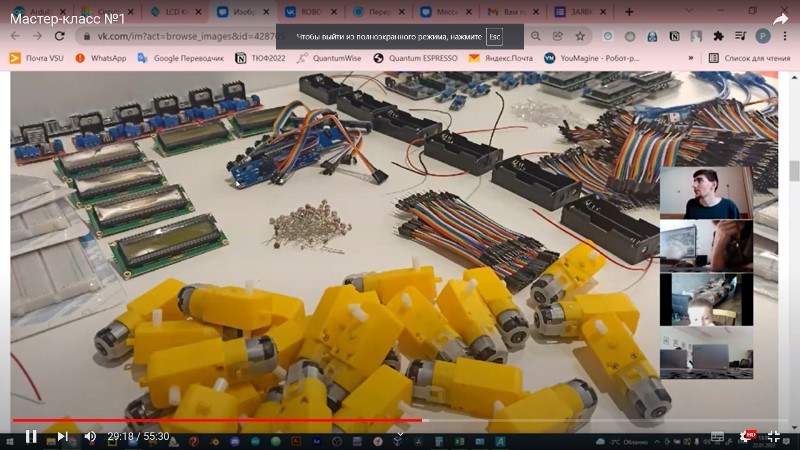Open the Chrome extensions puzzle icon
The image size is (800, 450).
click(718, 36)
